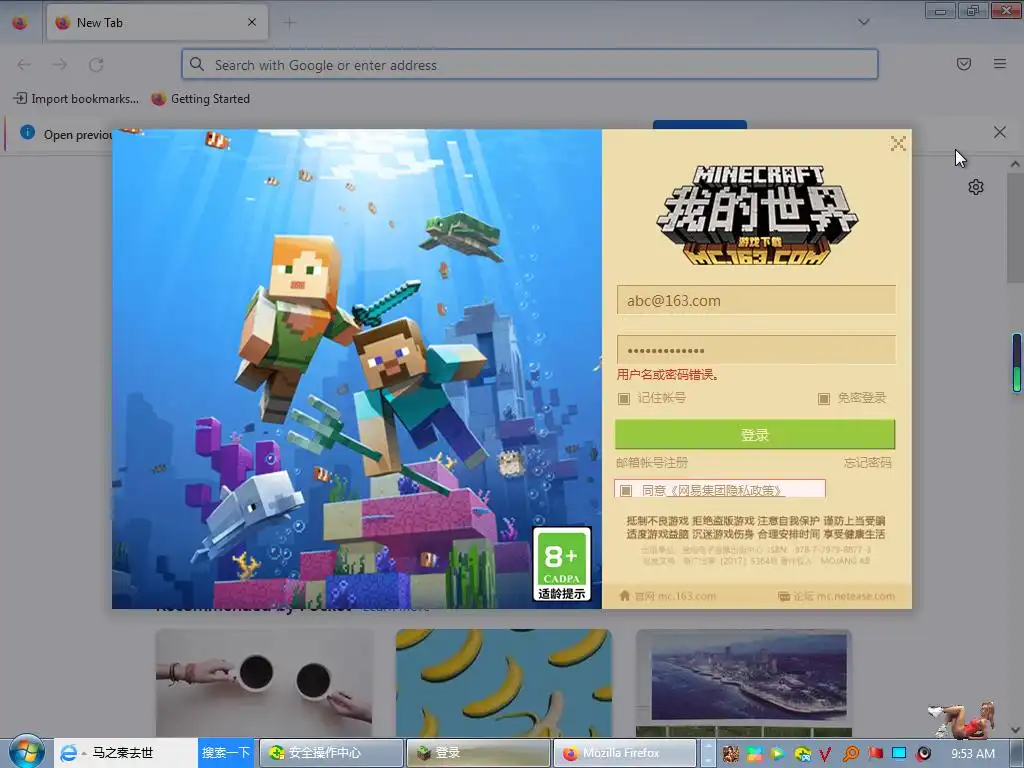This screenshot has width=1024, height=768.
Task: Visit the 官网 mc.163.com link
Action: tap(675, 596)
